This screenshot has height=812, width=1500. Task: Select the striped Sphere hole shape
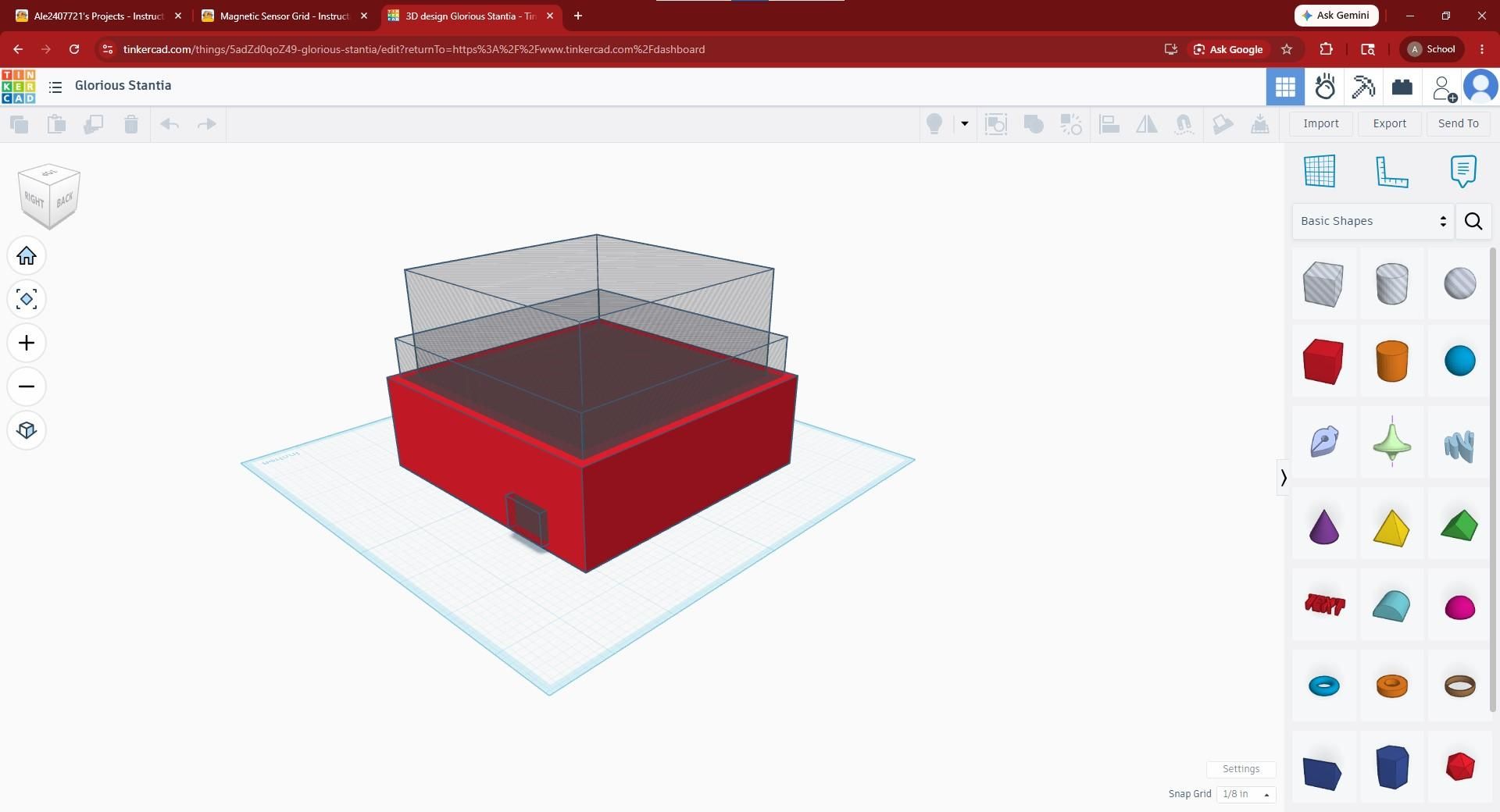(1460, 283)
